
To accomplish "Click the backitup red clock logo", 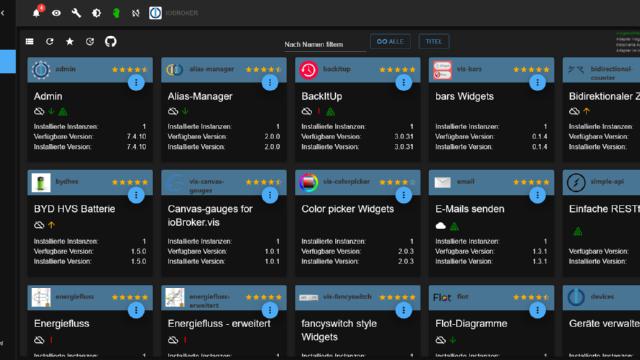I will click(309, 70).
